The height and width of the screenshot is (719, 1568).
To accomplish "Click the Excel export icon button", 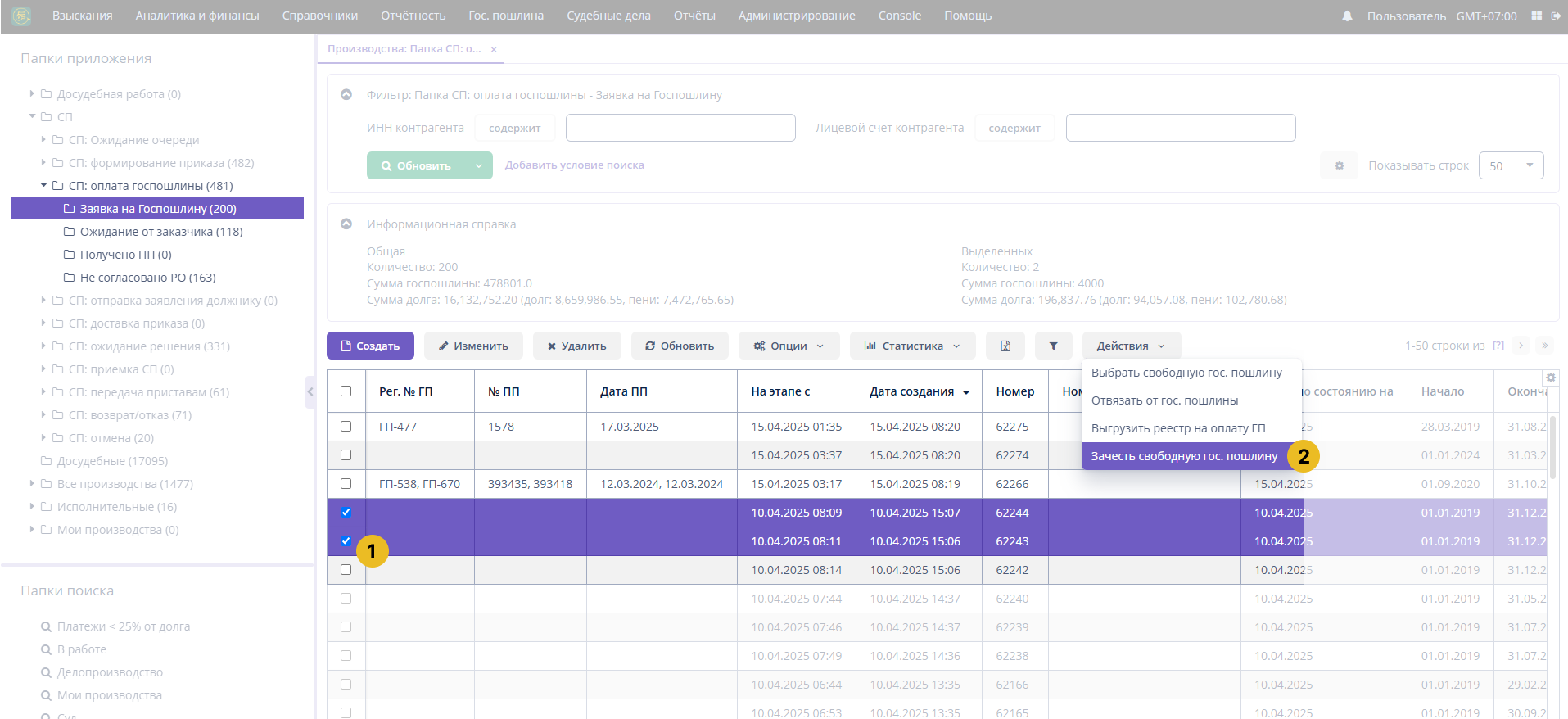I will tap(1005, 346).
